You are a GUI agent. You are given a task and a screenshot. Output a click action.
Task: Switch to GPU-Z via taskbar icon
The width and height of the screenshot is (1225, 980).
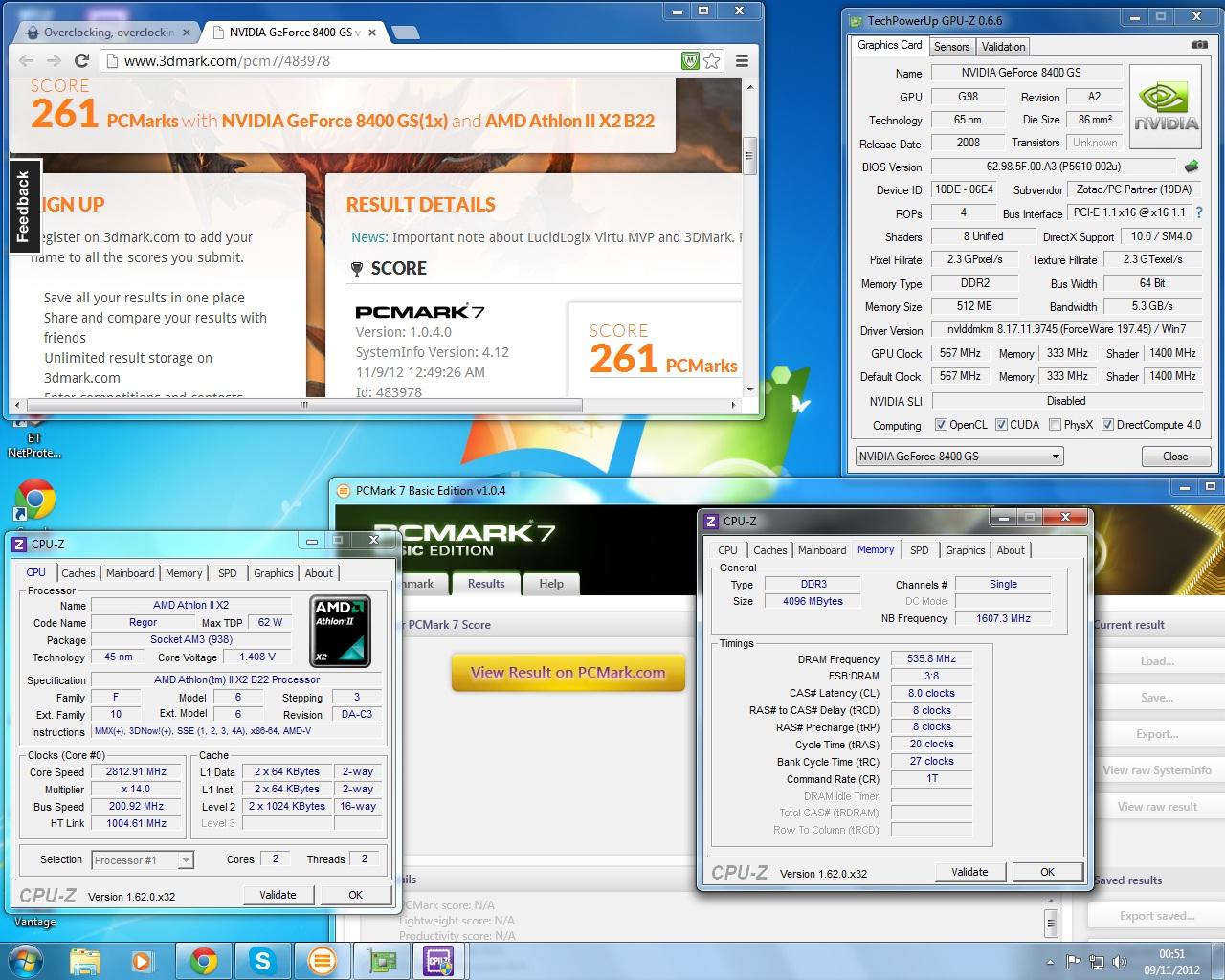381,960
